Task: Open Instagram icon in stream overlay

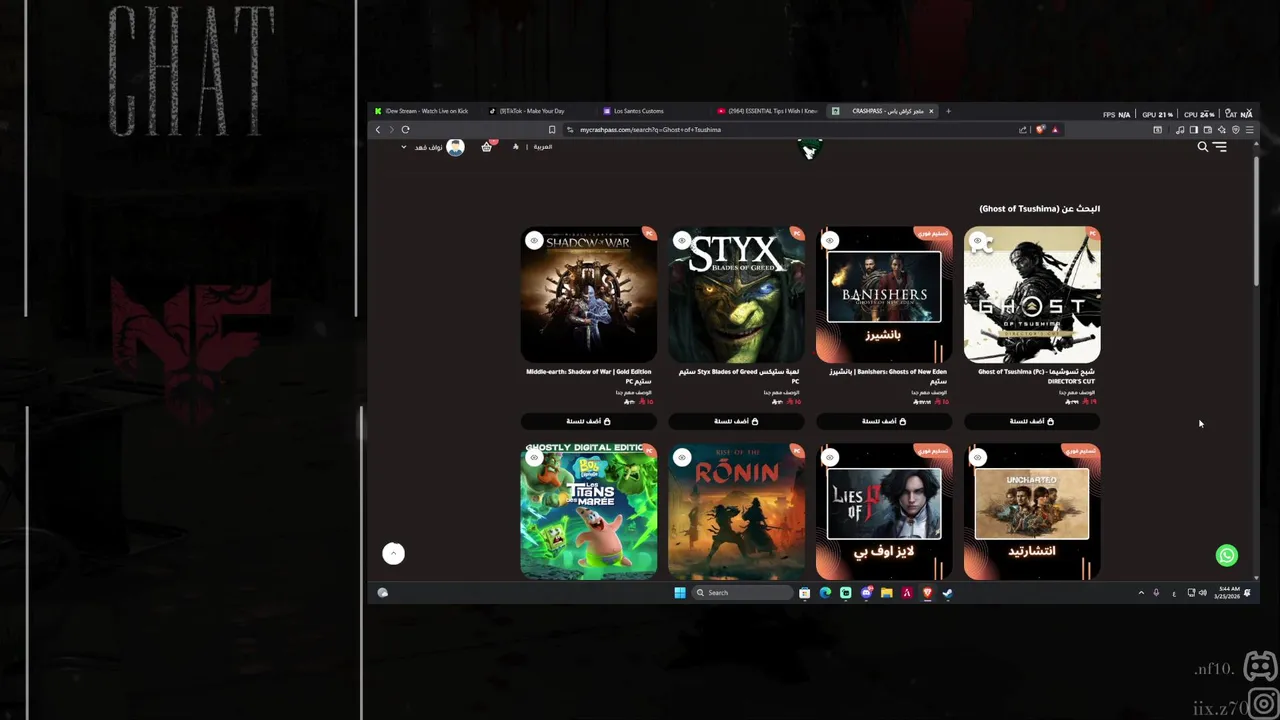Action: click(x=1264, y=705)
